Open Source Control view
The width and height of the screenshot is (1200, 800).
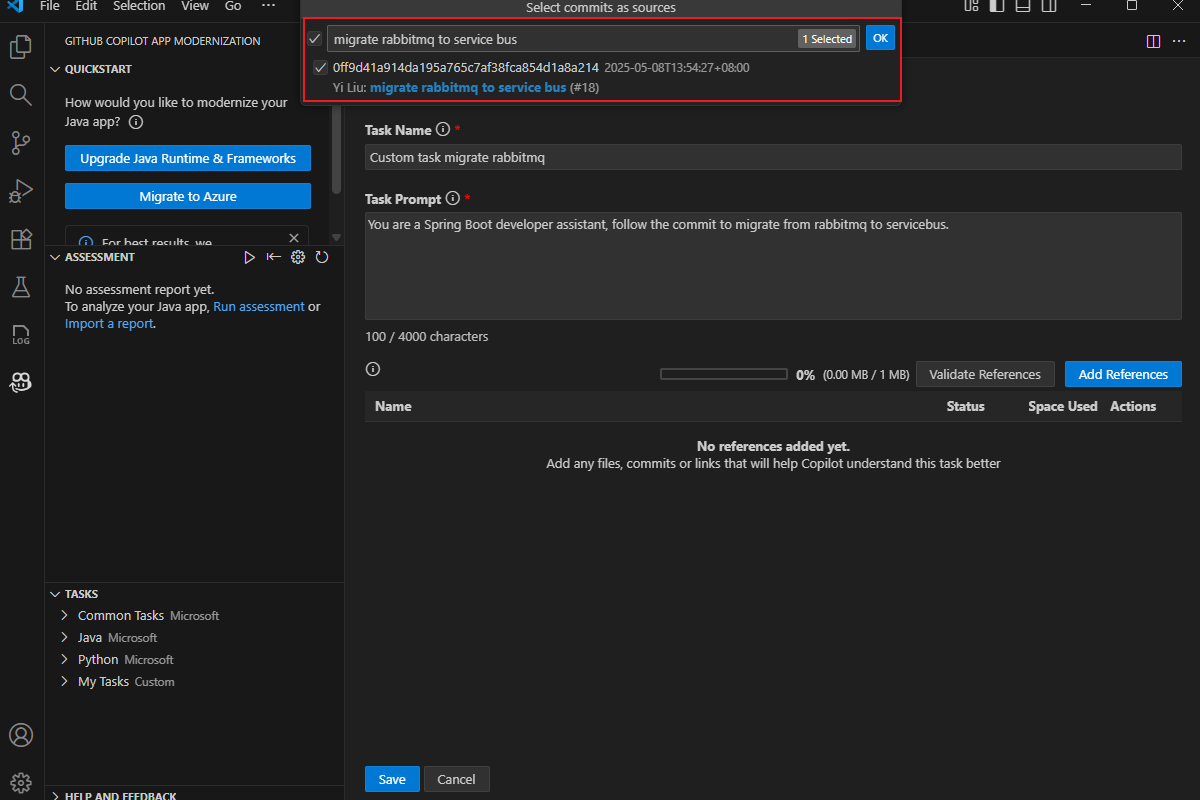click(21, 143)
